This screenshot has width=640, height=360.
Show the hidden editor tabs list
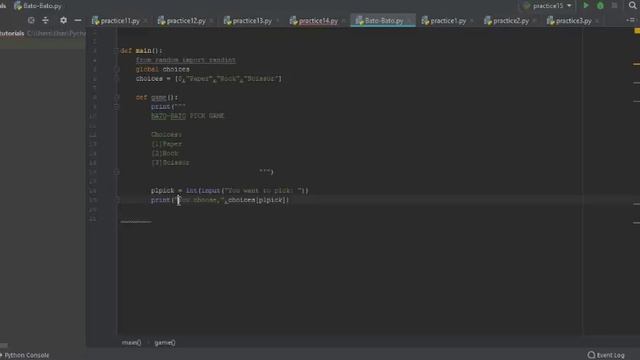tap(630, 20)
